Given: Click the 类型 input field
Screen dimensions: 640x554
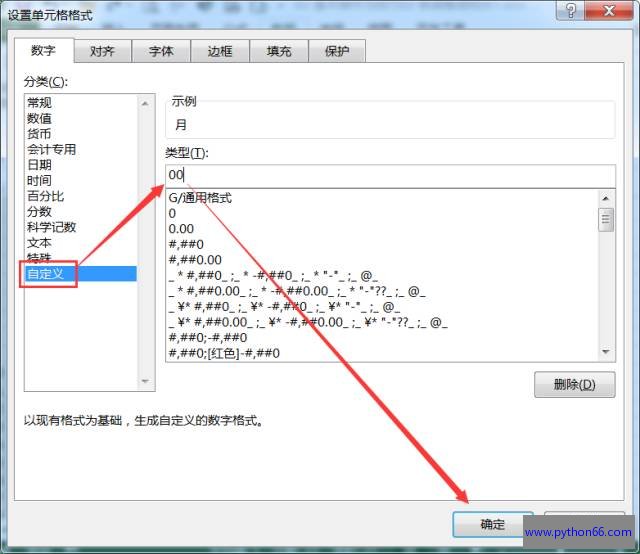Looking at the screenshot, I should (390, 175).
